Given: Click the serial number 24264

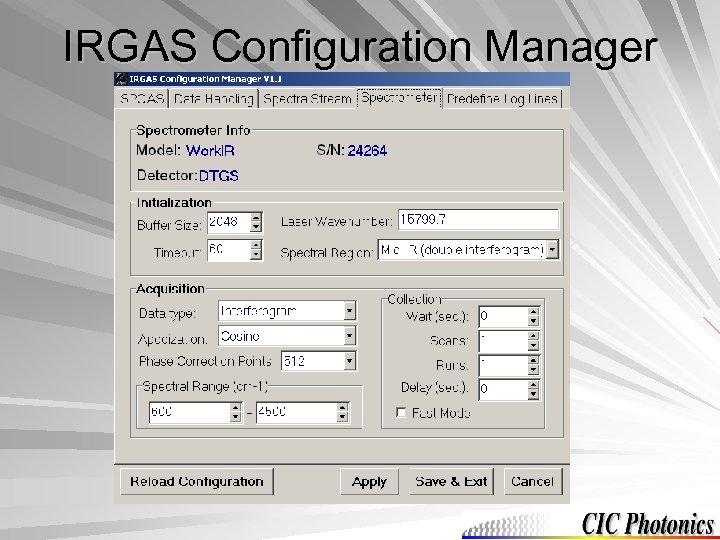Looking at the screenshot, I should (x=367, y=151).
